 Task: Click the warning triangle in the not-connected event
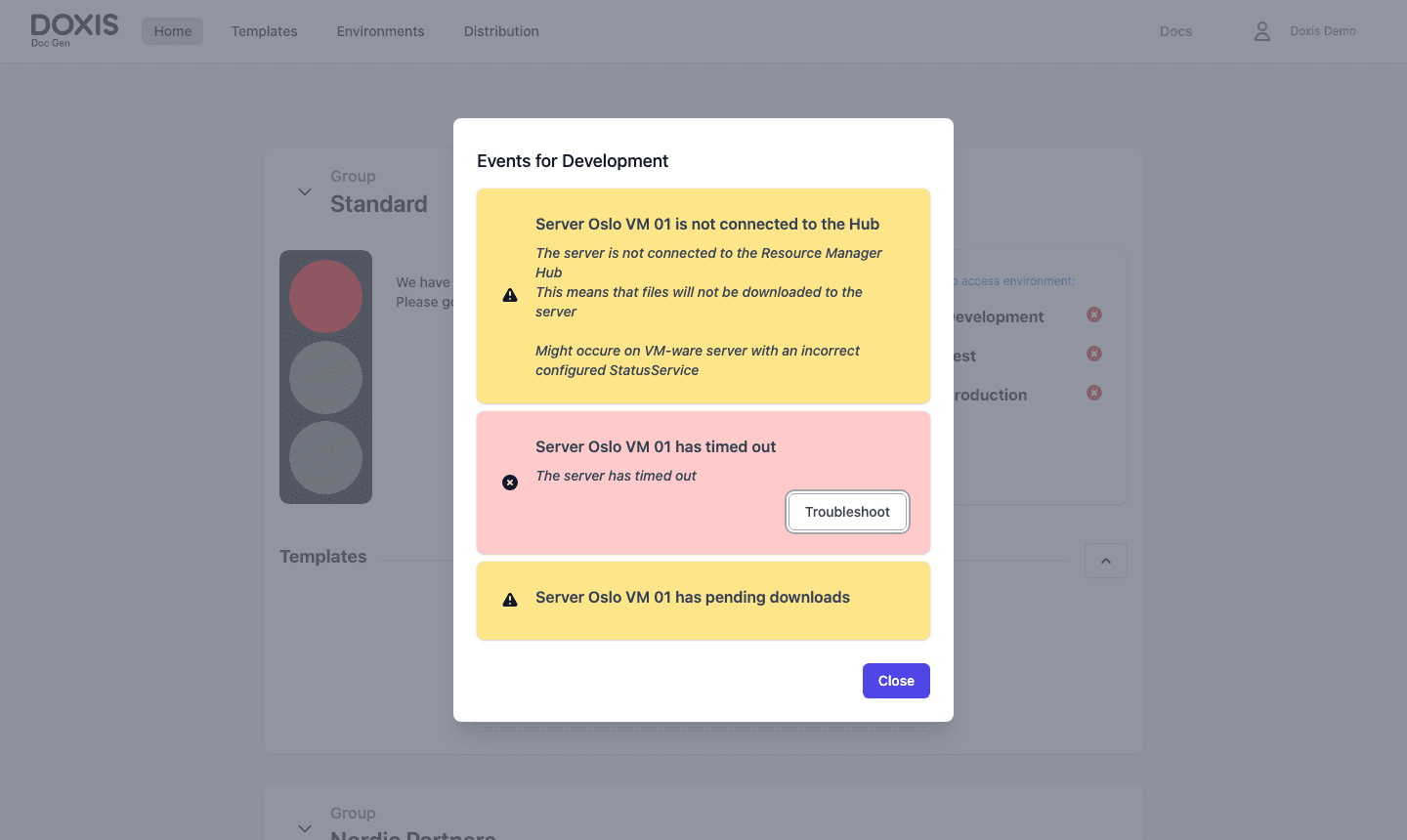[x=510, y=295]
